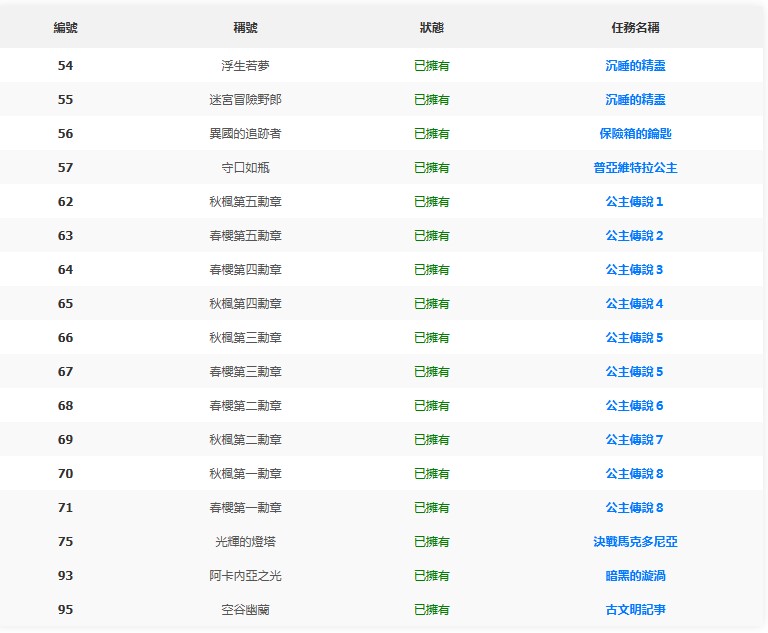Open the 公主傳說 2 quest link
The height and width of the screenshot is (633, 768).
634,236
